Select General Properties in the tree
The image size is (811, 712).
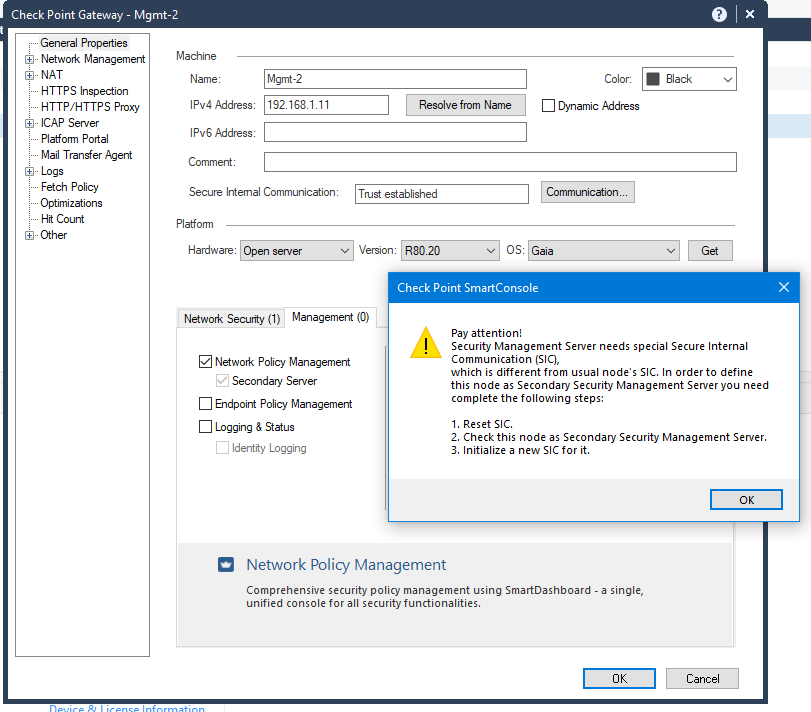(84, 43)
